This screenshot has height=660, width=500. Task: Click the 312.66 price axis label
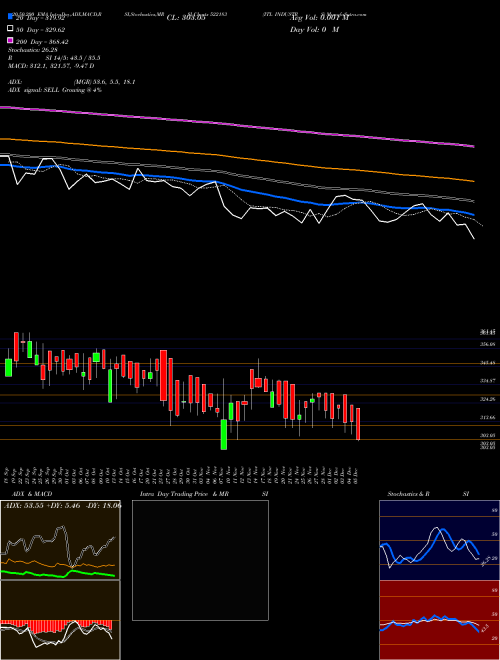tap(488, 418)
